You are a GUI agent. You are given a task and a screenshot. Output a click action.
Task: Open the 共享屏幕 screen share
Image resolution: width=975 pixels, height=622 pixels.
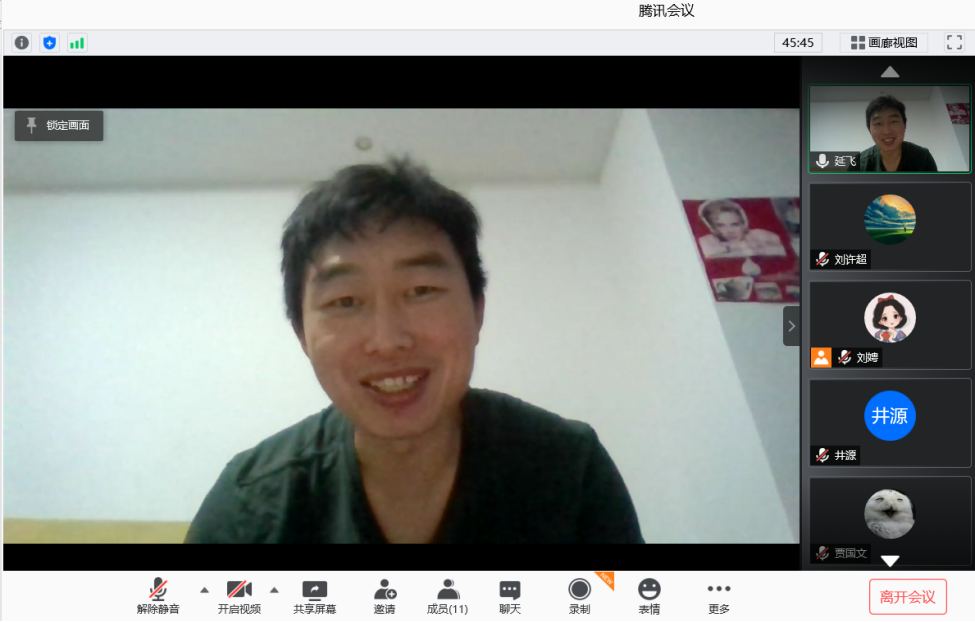coord(314,597)
